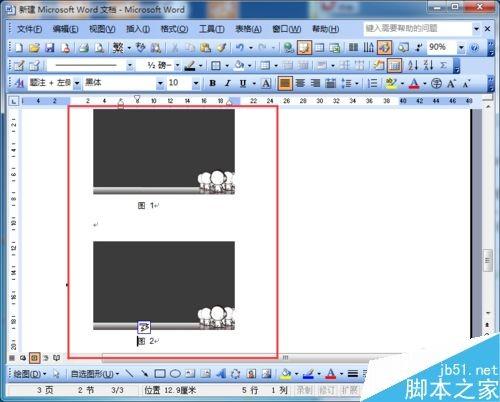500x402 pixels.
Task: Expand the line style dropdown
Action: (x=130, y=65)
